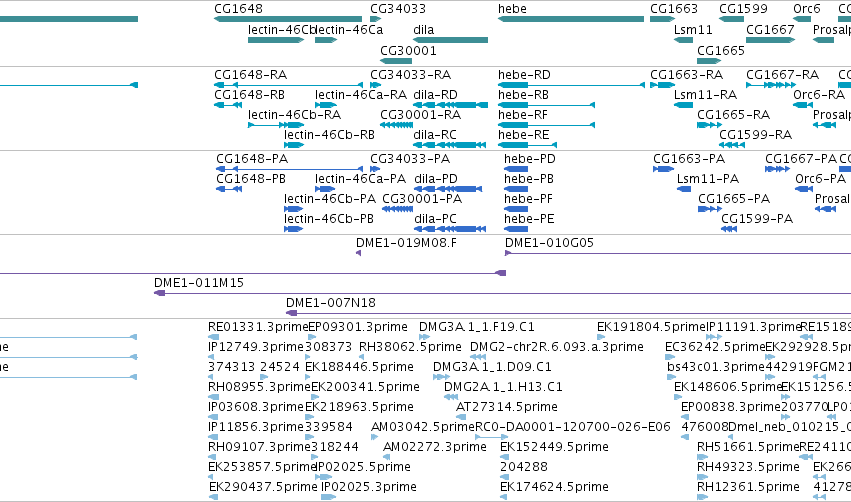
Task: Click the DME1-011M15 clone arrowhead
Action: point(160,293)
